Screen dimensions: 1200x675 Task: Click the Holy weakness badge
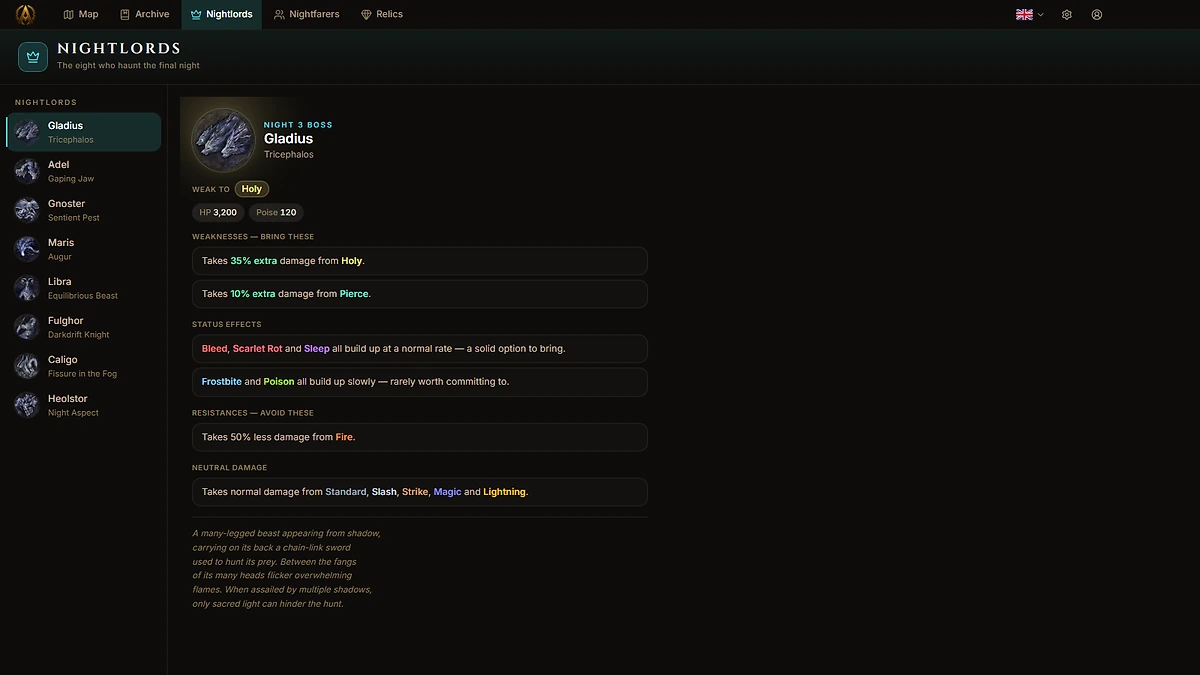tap(252, 189)
